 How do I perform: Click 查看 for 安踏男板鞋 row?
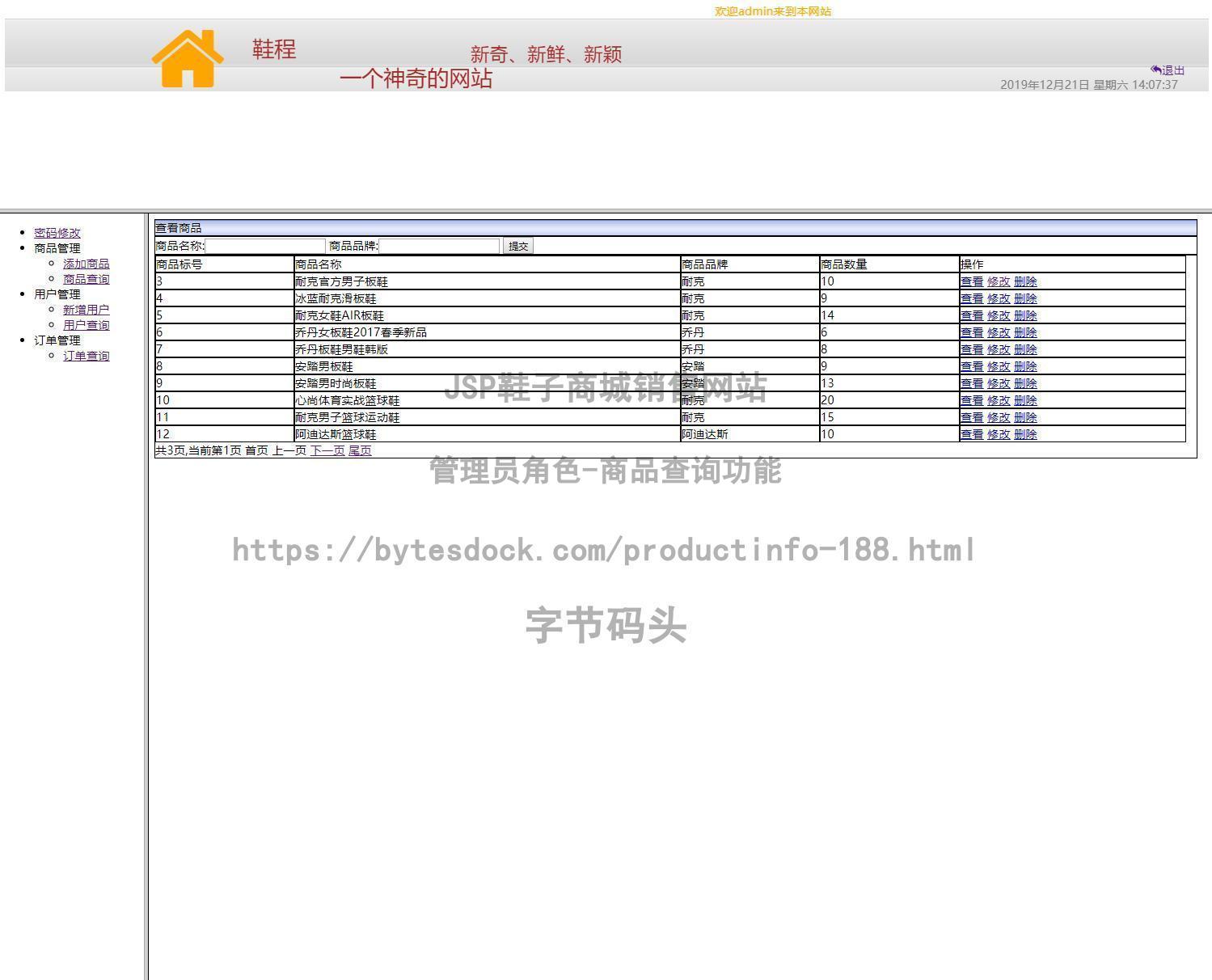[x=972, y=366]
